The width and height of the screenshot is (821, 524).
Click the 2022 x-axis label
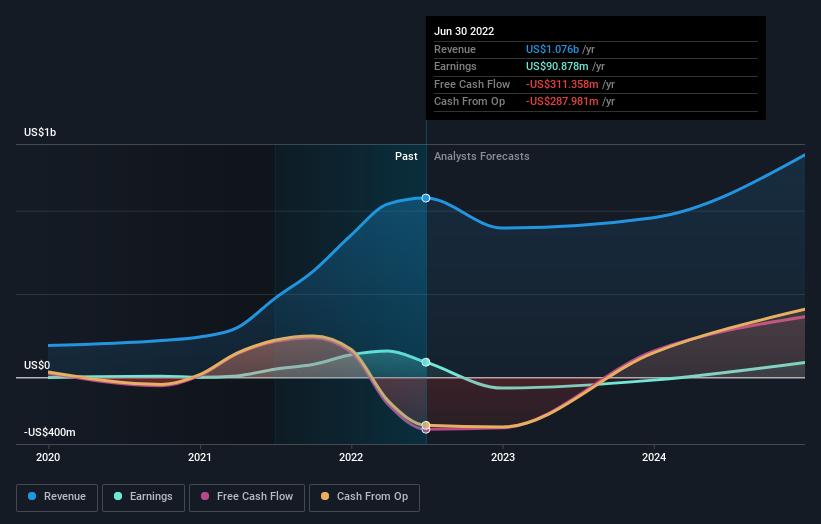pos(351,458)
